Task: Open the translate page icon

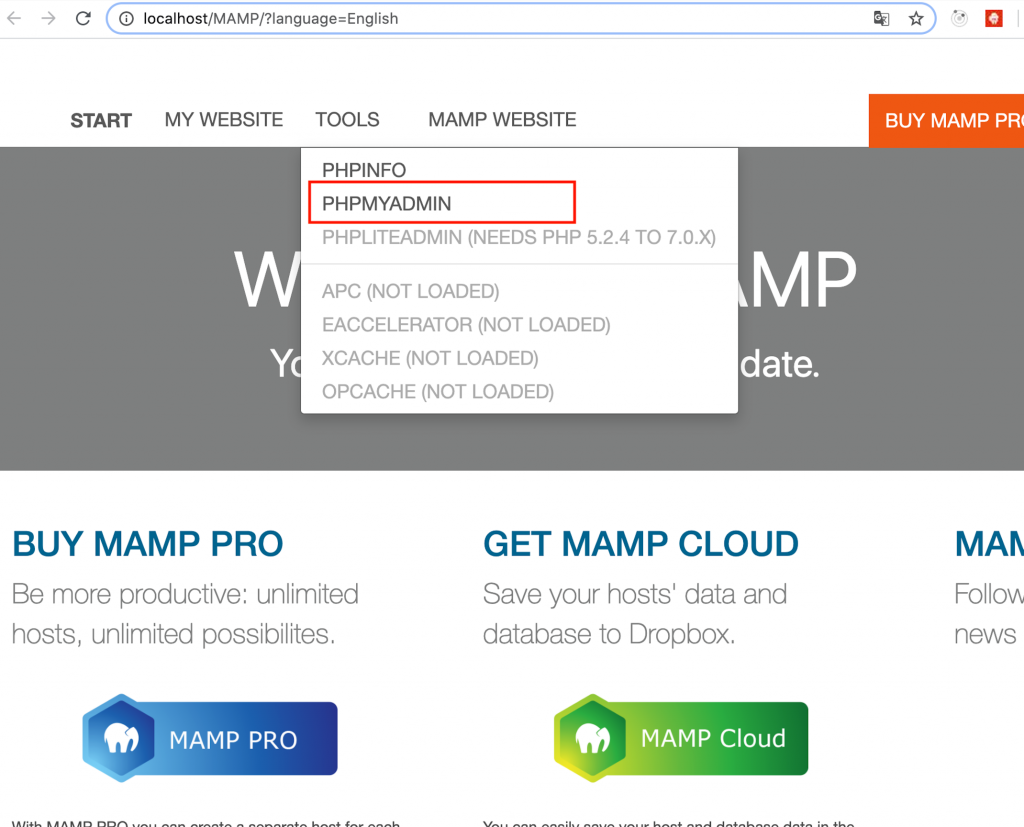Action: point(881,18)
